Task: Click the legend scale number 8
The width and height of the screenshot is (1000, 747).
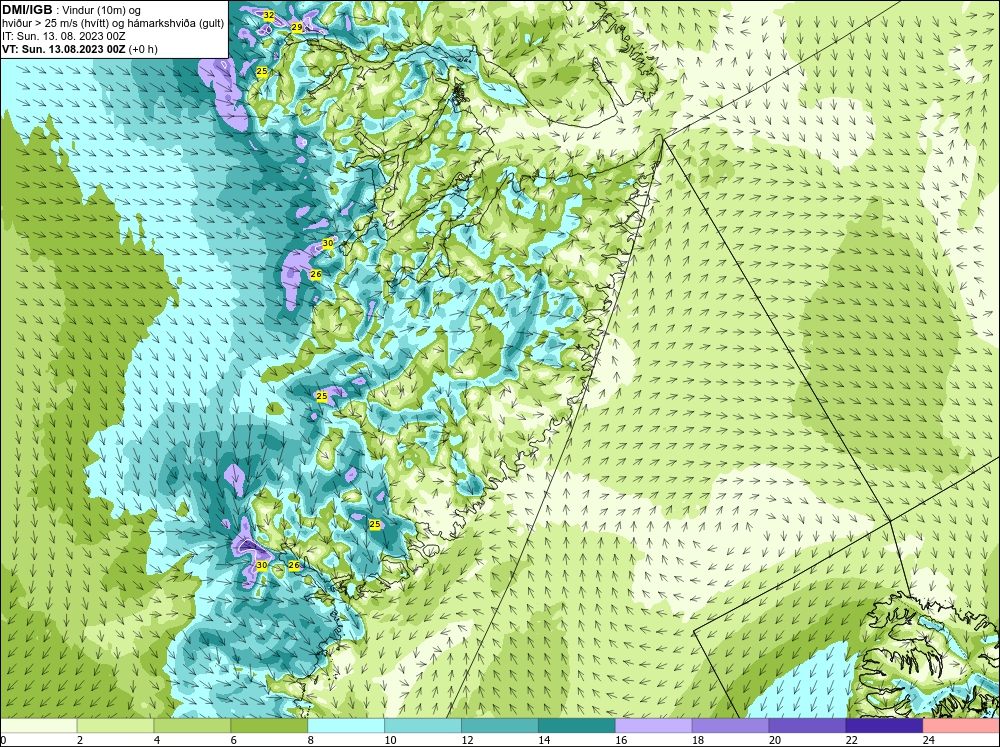Action: point(311,740)
